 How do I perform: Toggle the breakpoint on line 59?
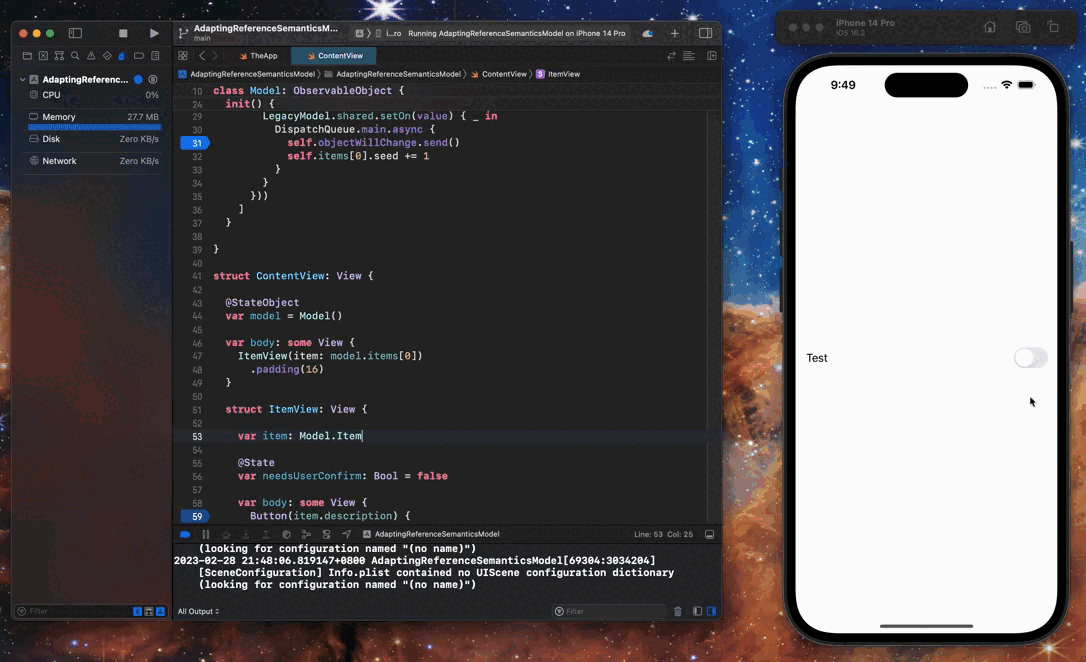[195, 517]
